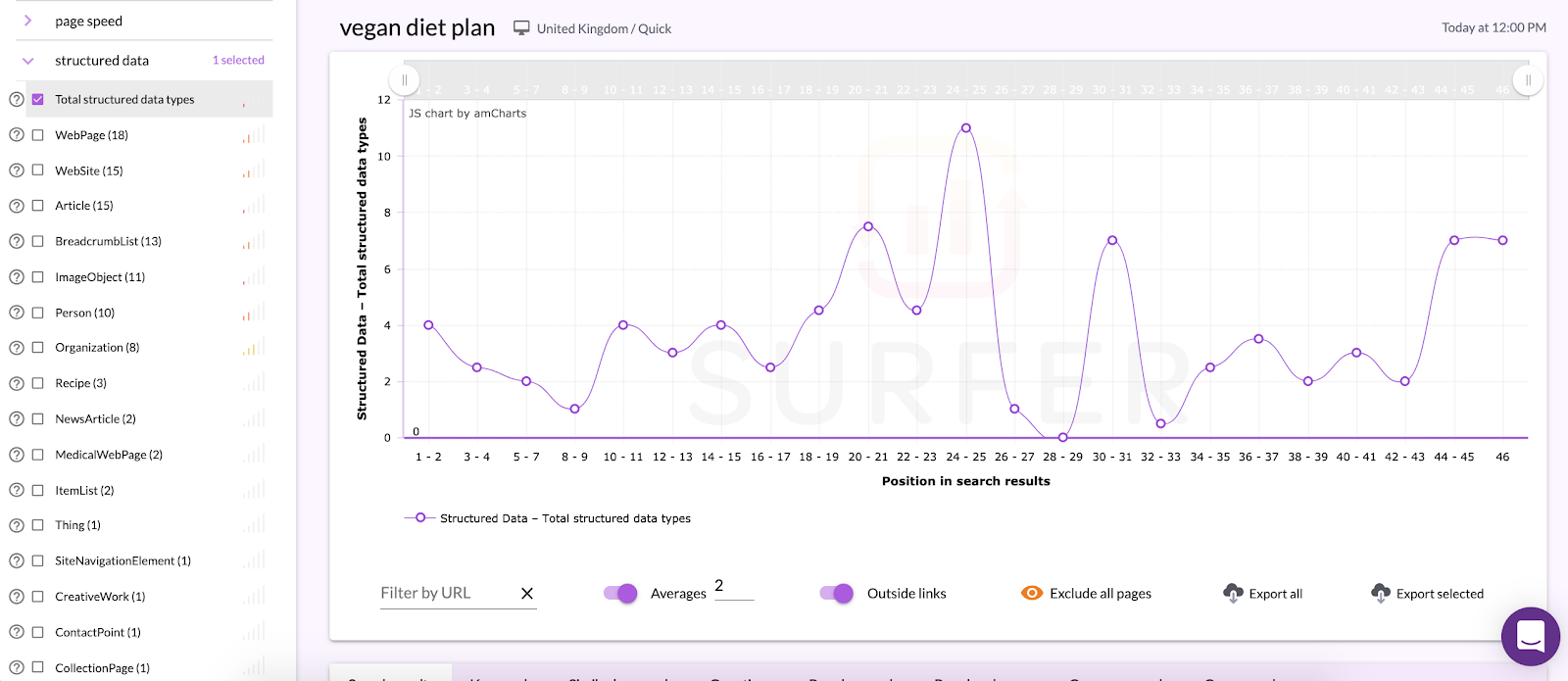Image resolution: width=1568 pixels, height=681 pixels.
Task: Click help icon beside SiteNavigationElement (1)
Action: 17,560
